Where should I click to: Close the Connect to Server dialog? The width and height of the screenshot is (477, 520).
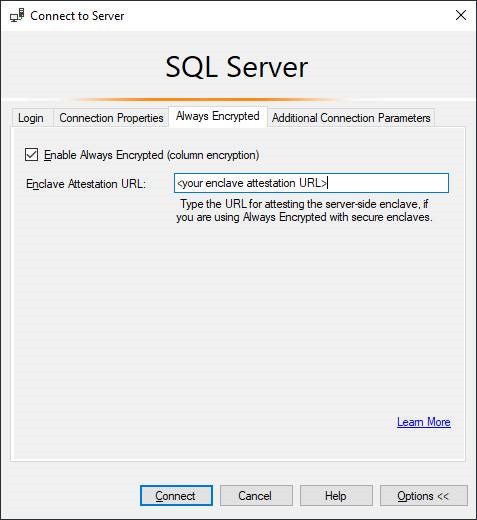[x=461, y=15]
